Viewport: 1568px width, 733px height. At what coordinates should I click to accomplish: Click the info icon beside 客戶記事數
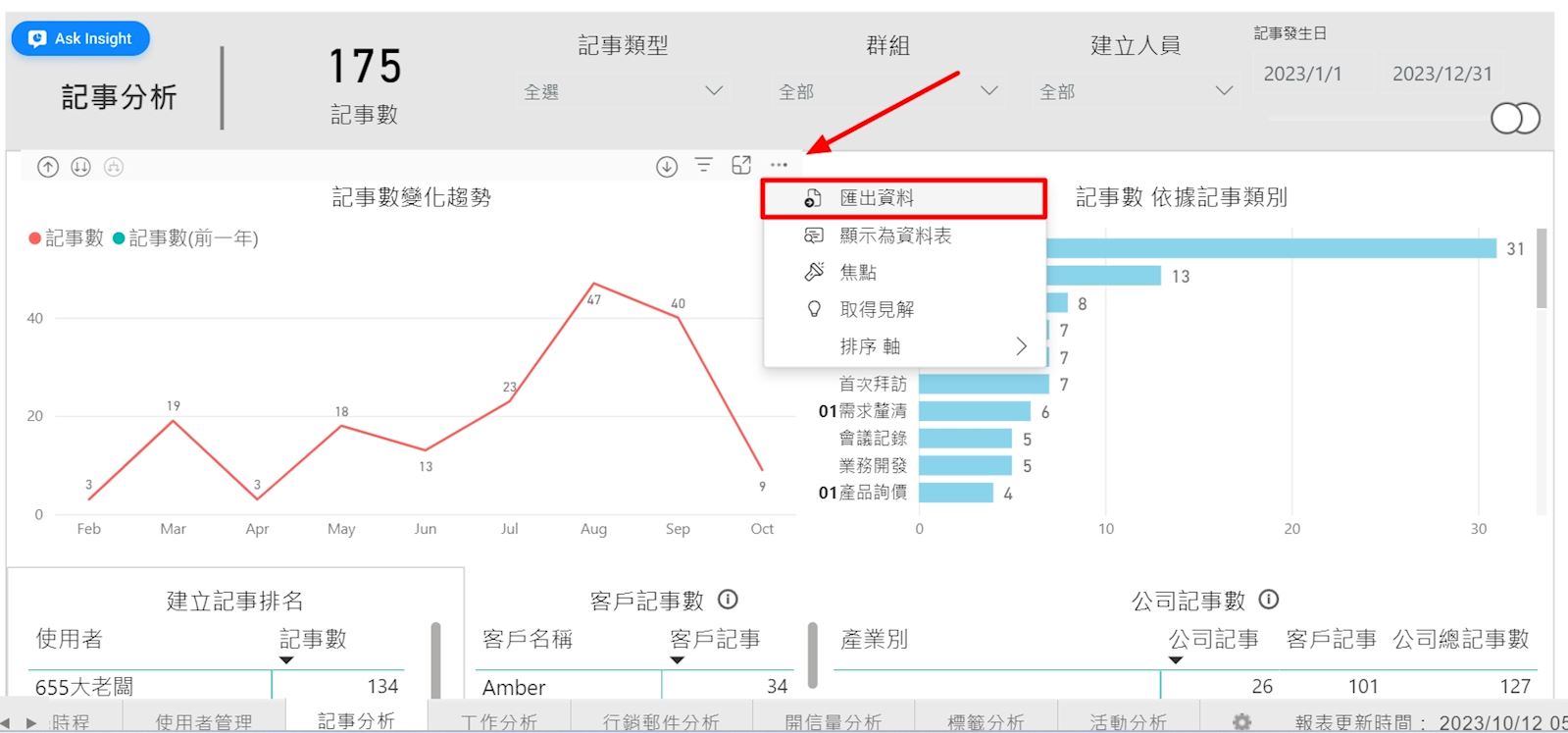click(x=728, y=600)
